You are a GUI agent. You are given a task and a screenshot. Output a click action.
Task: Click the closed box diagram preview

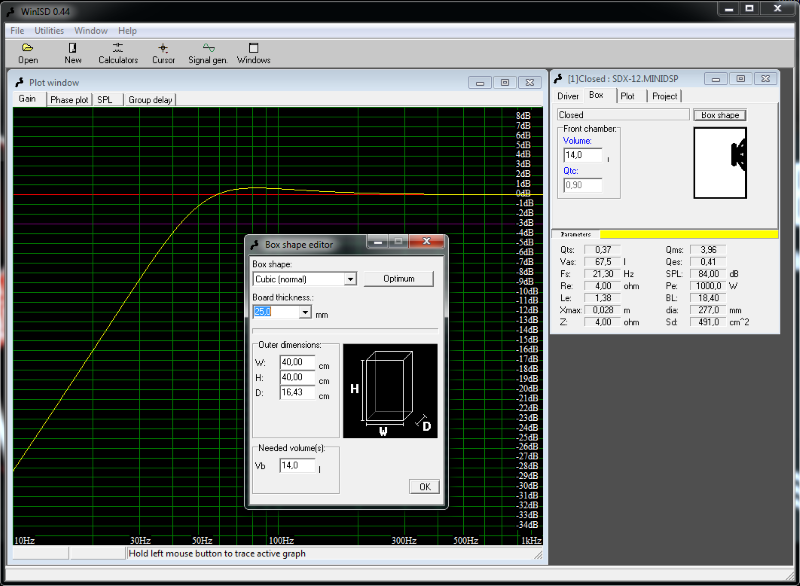point(720,163)
